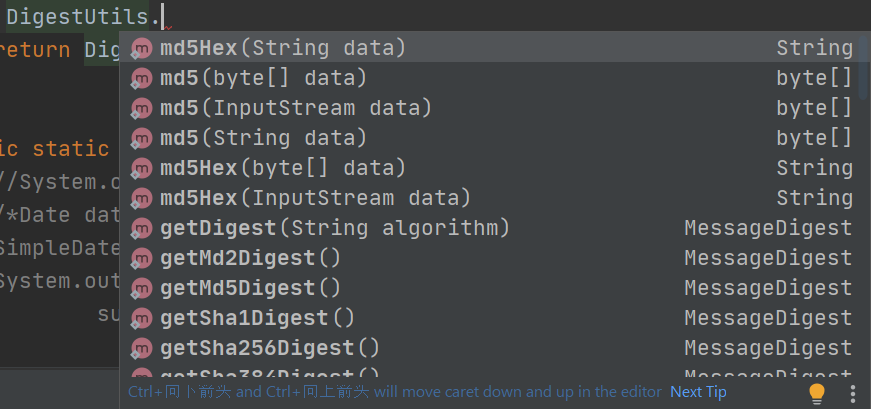Image resolution: width=871 pixels, height=409 pixels.
Task: Choose md5(byte[] data) from completion list
Action: click(x=490, y=78)
